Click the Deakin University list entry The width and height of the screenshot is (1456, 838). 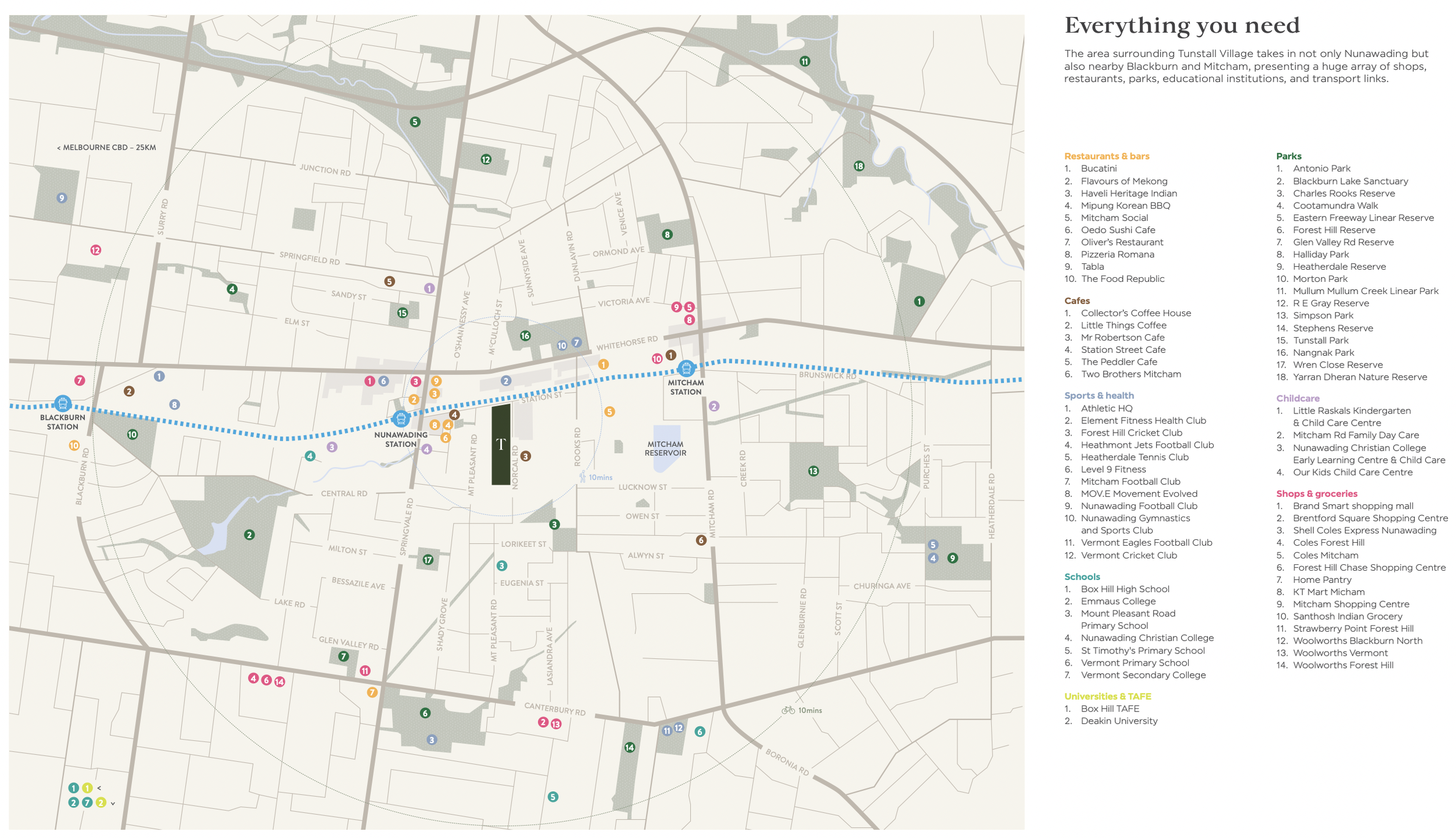click(x=1118, y=721)
